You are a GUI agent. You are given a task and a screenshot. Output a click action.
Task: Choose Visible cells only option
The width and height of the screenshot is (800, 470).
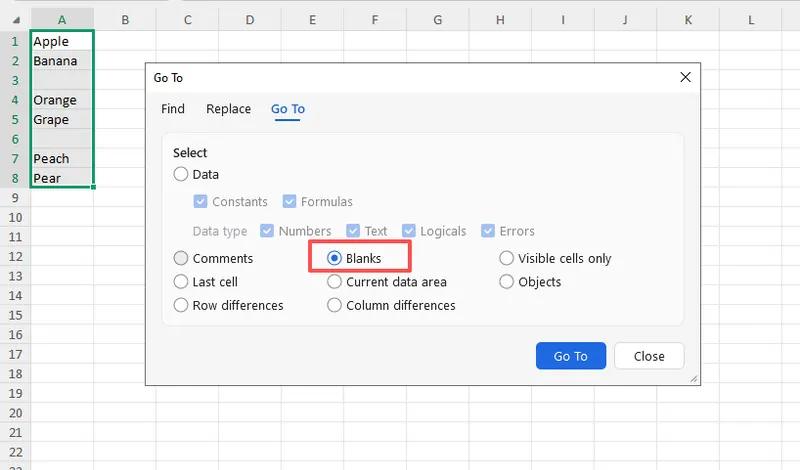tap(507, 258)
